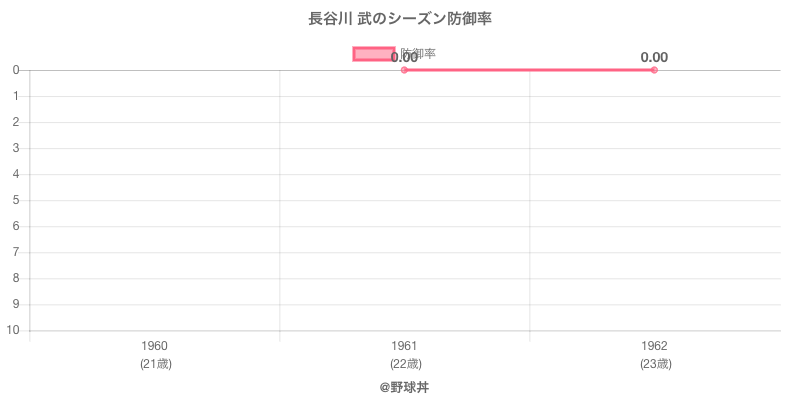
Task: Click the 1961 data point marker
Action: coord(404,70)
